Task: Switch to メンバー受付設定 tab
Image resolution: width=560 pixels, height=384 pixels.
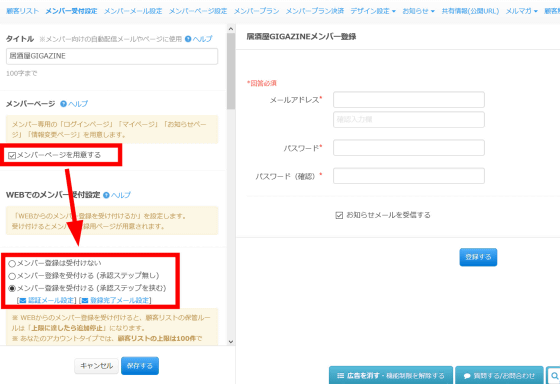Action: [x=71, y=11]
